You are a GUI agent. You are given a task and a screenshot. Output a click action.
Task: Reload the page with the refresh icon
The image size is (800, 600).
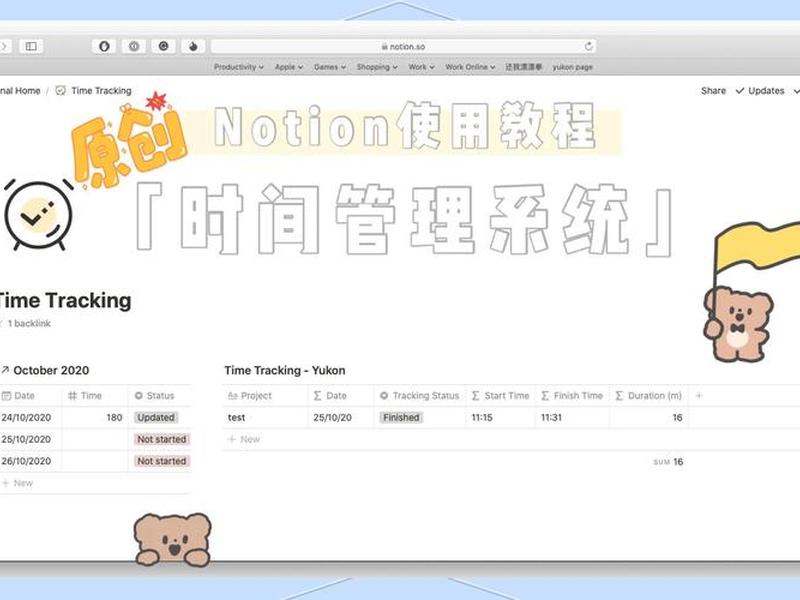click(x=589, y=46)
